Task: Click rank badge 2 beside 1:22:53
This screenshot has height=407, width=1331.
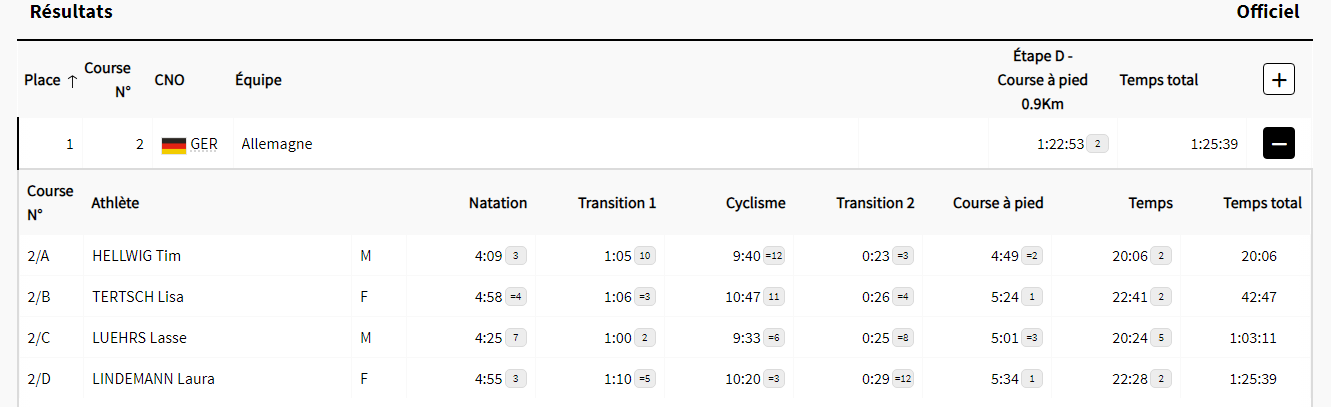Action: pyautogui.click(x=1097, y=144)
